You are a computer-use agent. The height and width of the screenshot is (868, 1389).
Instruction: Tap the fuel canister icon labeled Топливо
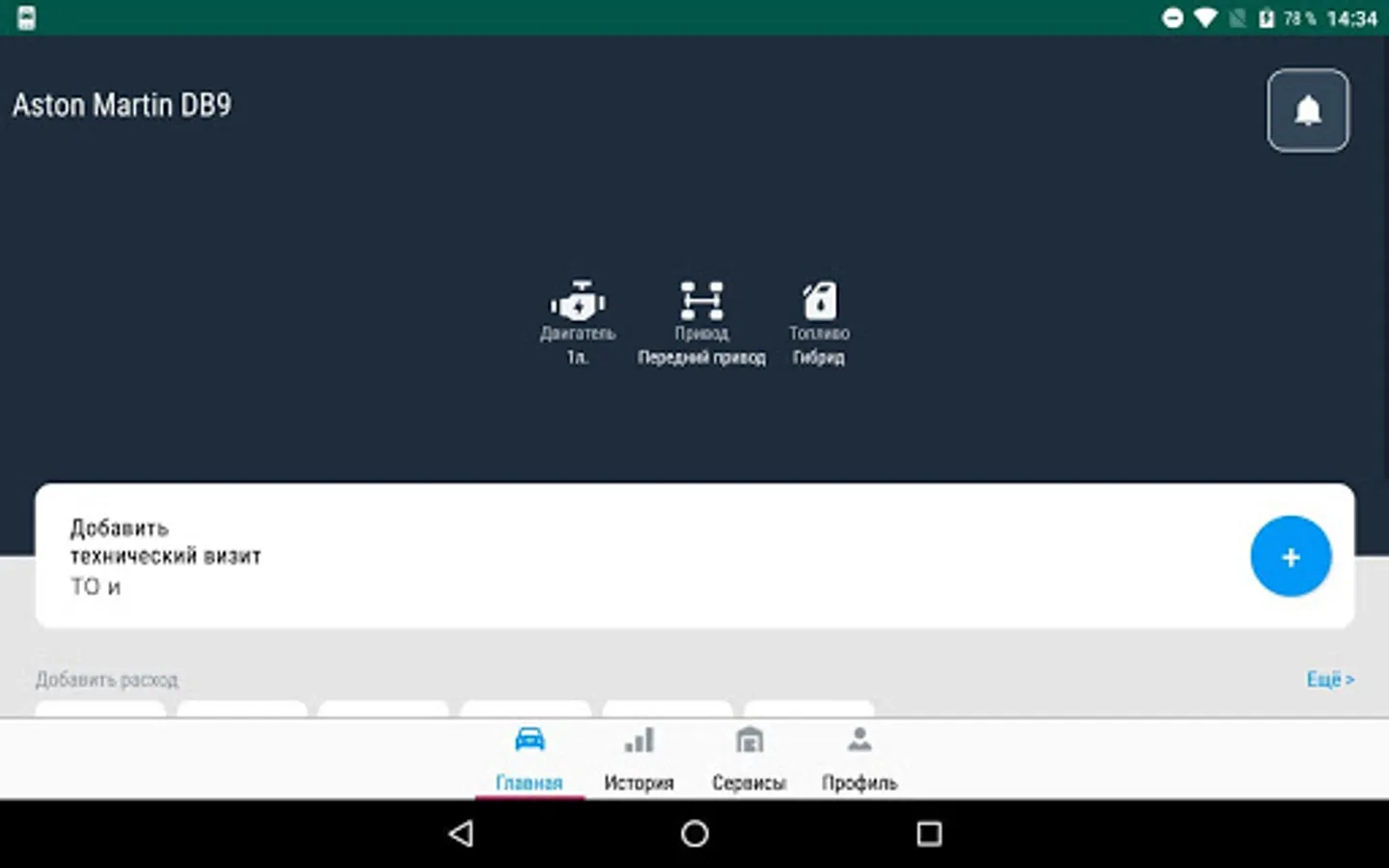coord(819,301)
